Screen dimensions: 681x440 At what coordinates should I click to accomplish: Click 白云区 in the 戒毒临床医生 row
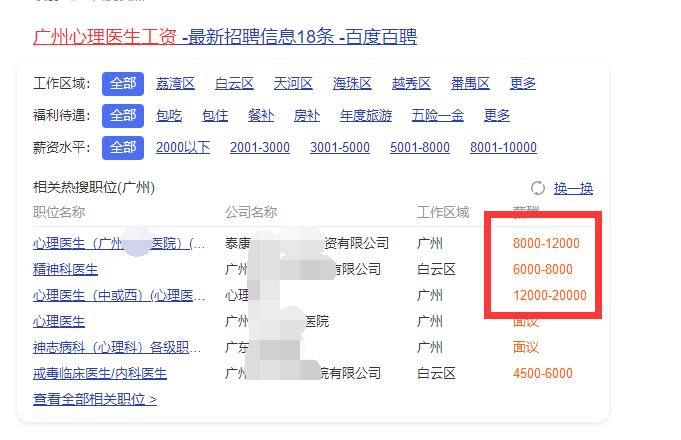(436, 374)
